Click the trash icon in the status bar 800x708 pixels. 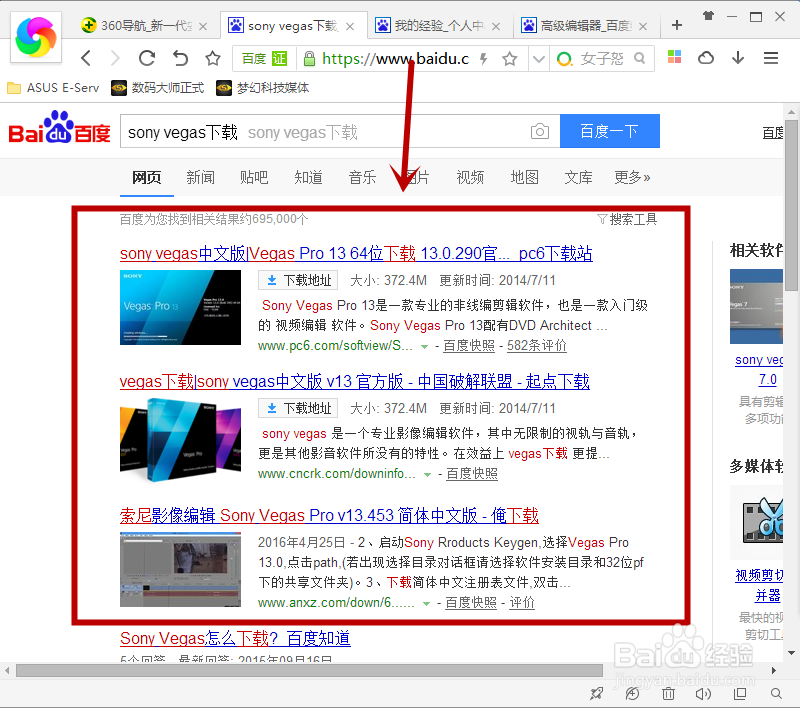tap(668, 694)
